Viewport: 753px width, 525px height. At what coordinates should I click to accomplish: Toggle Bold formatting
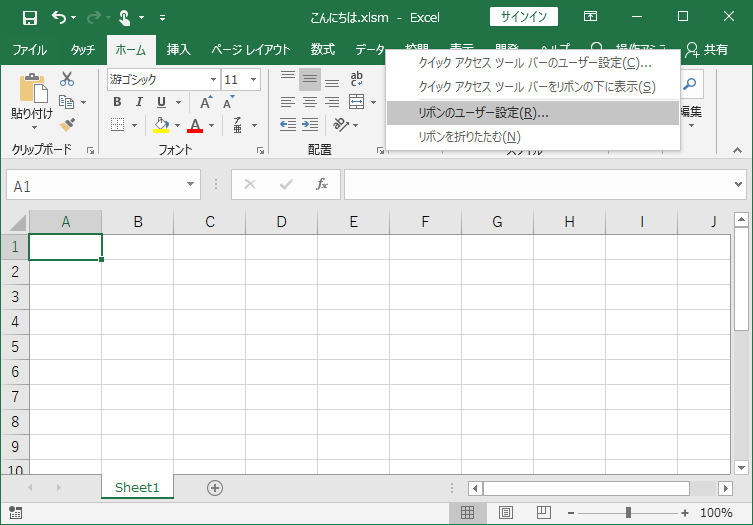(x=117, y=102)
